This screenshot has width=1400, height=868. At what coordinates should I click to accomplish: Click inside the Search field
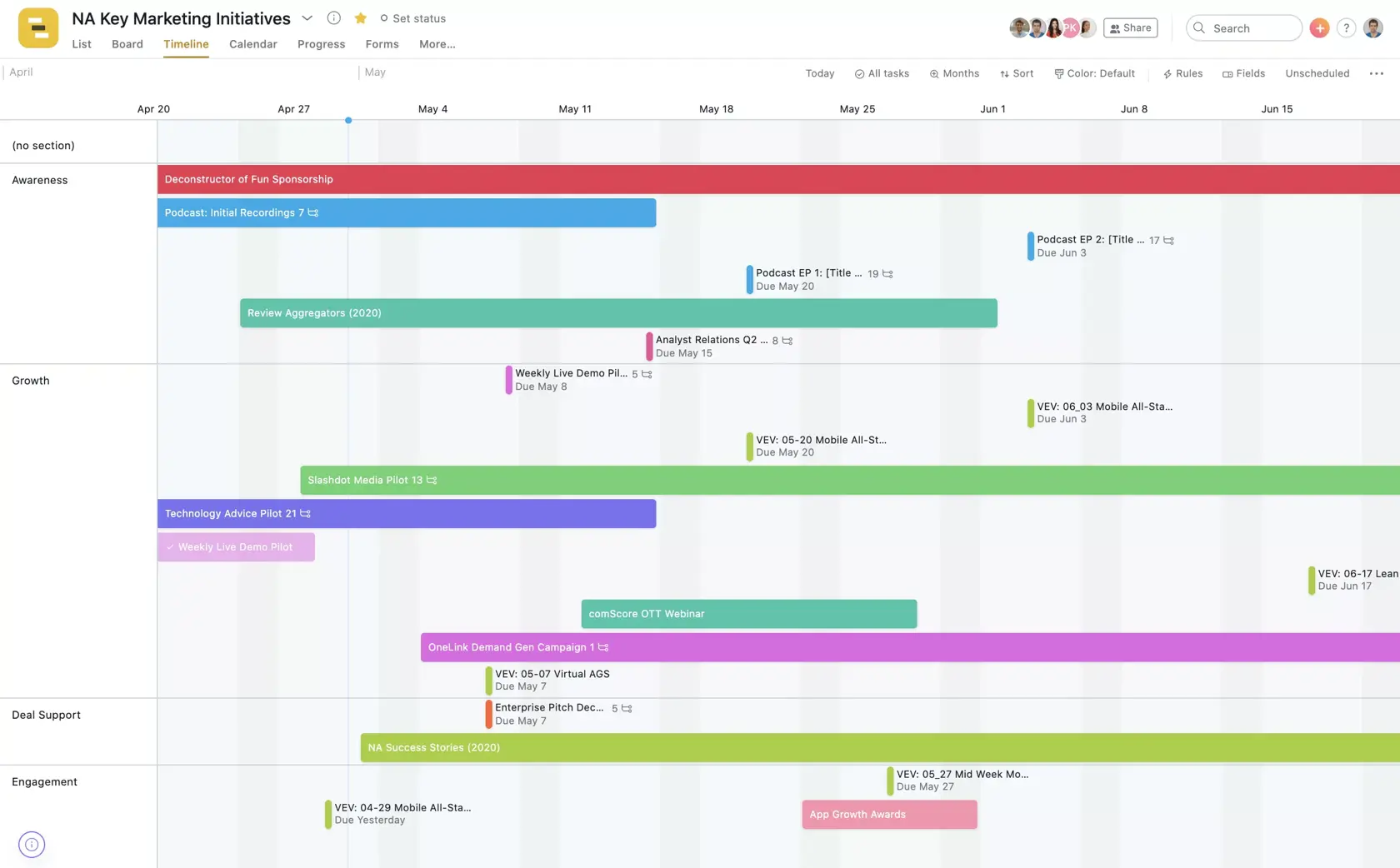pos(1243,27)
